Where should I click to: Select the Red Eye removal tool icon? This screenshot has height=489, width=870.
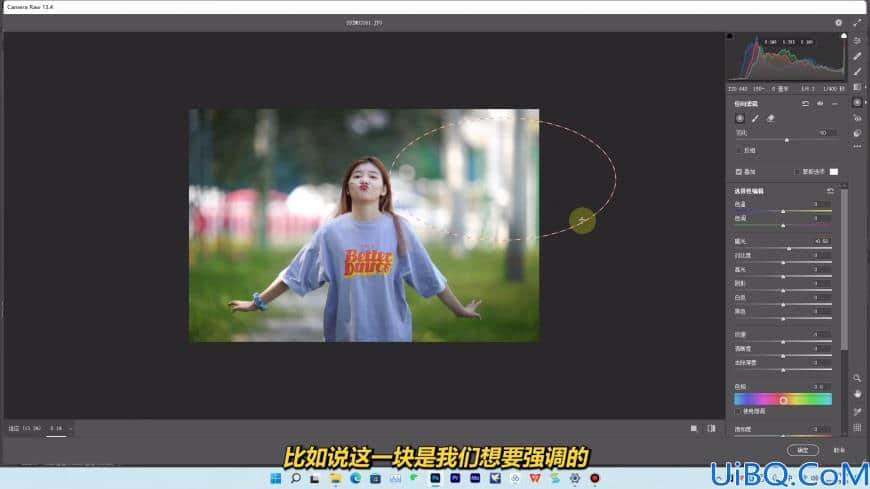pos(857,118)
